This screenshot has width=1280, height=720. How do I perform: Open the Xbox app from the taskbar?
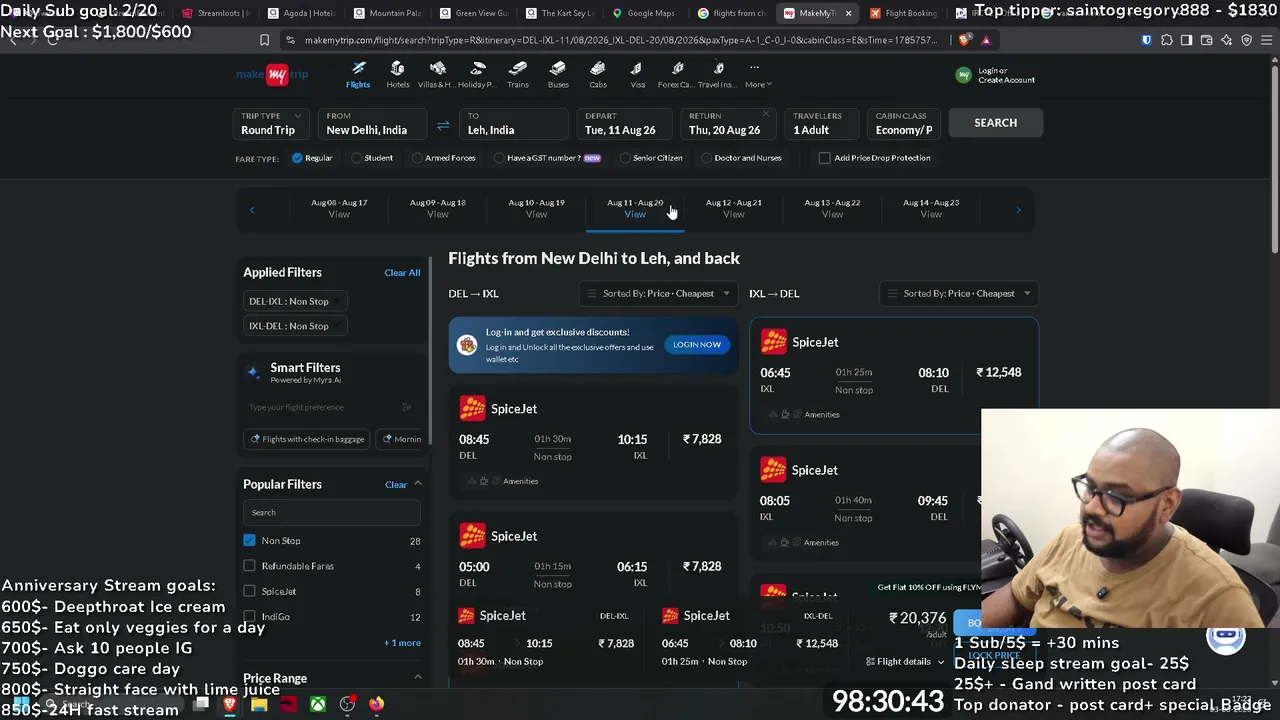(x=317, y=705)
